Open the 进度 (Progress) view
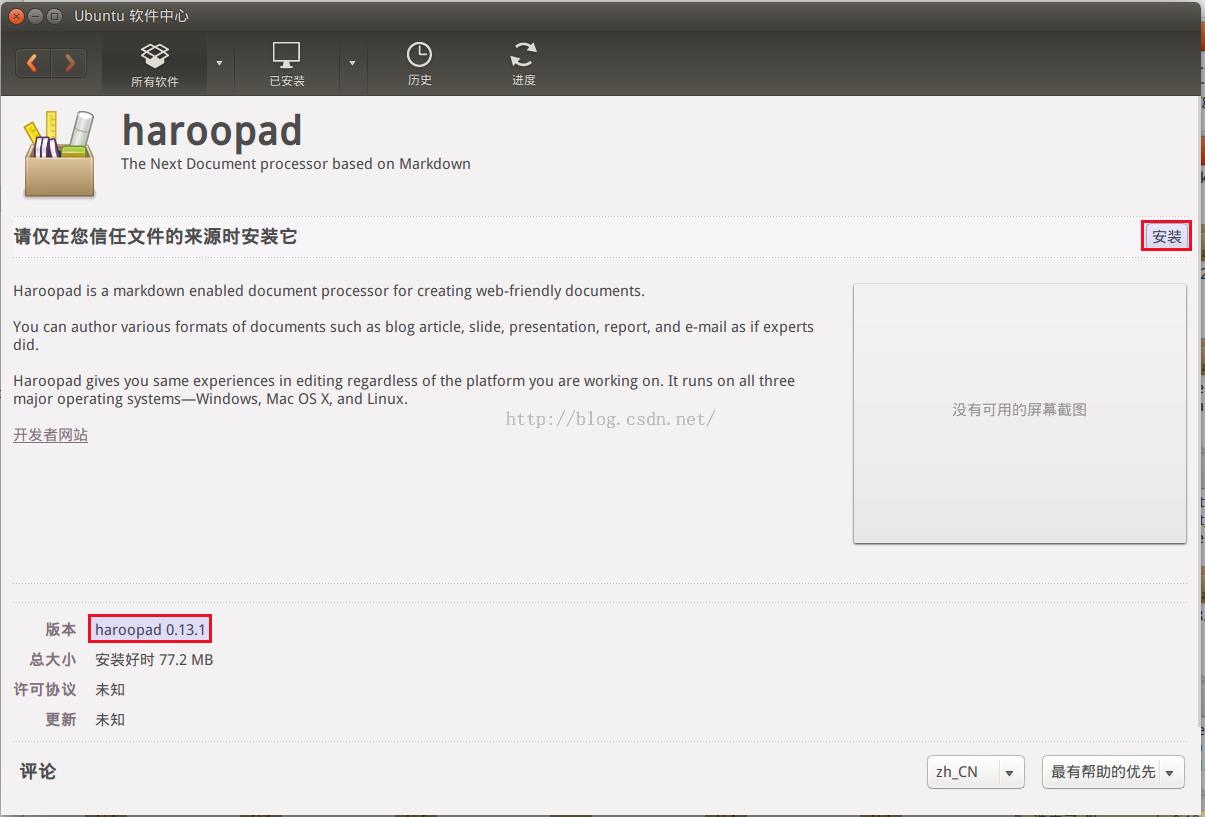 click(524, 65)
